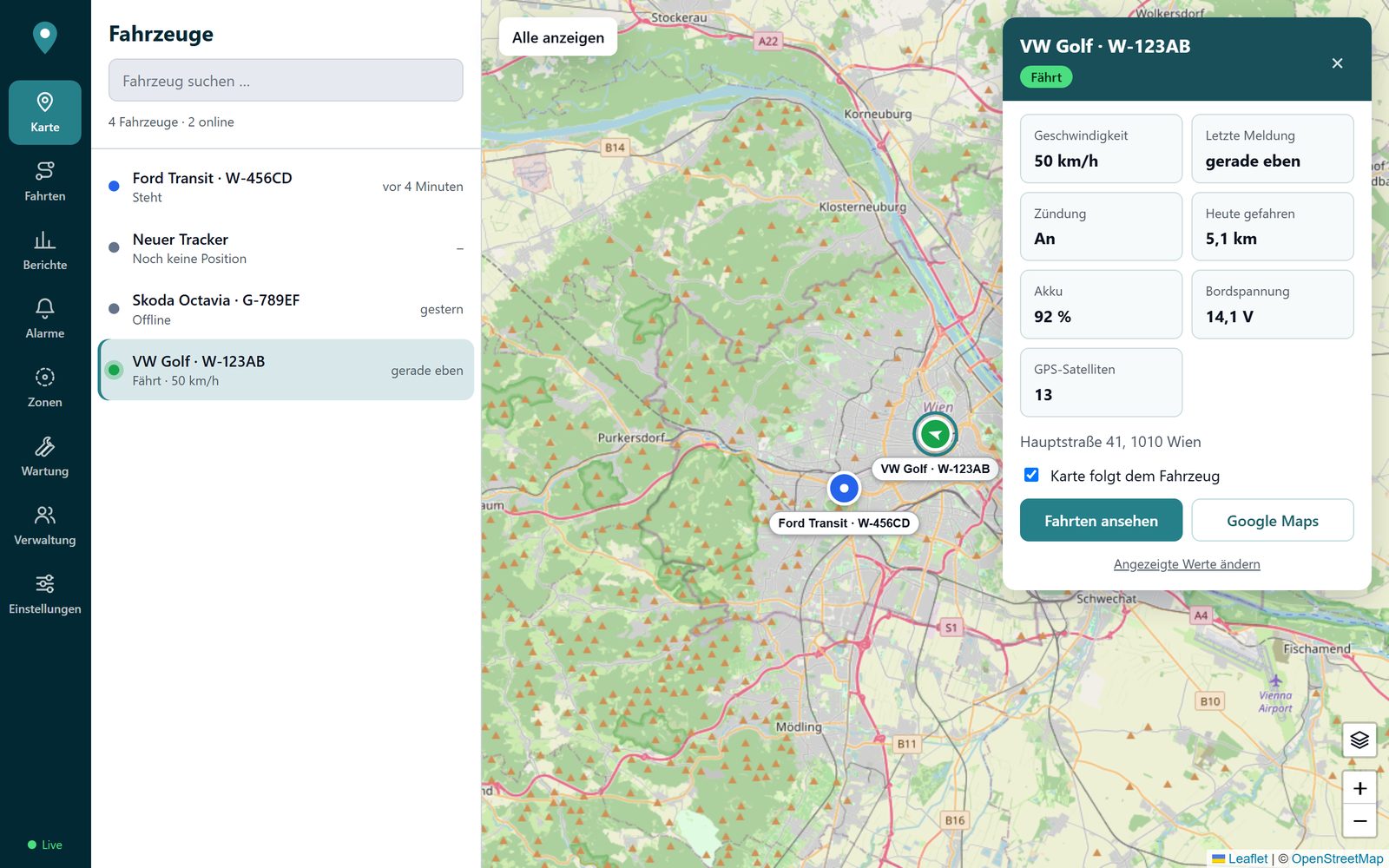Click Fahrten ansehen button

point(1101,520)
